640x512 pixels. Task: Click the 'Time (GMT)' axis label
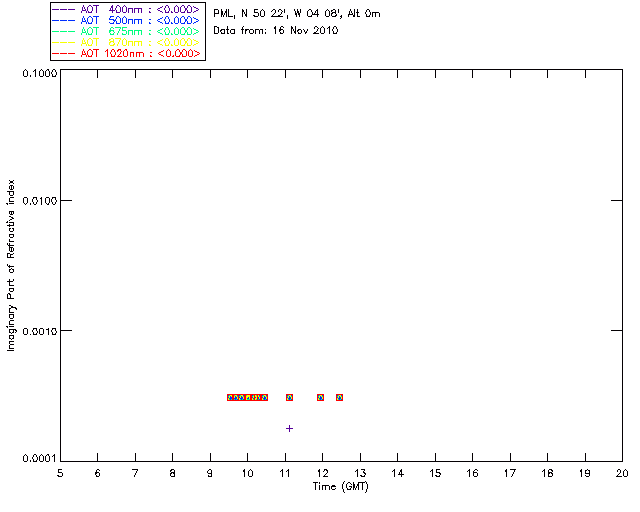341,487
